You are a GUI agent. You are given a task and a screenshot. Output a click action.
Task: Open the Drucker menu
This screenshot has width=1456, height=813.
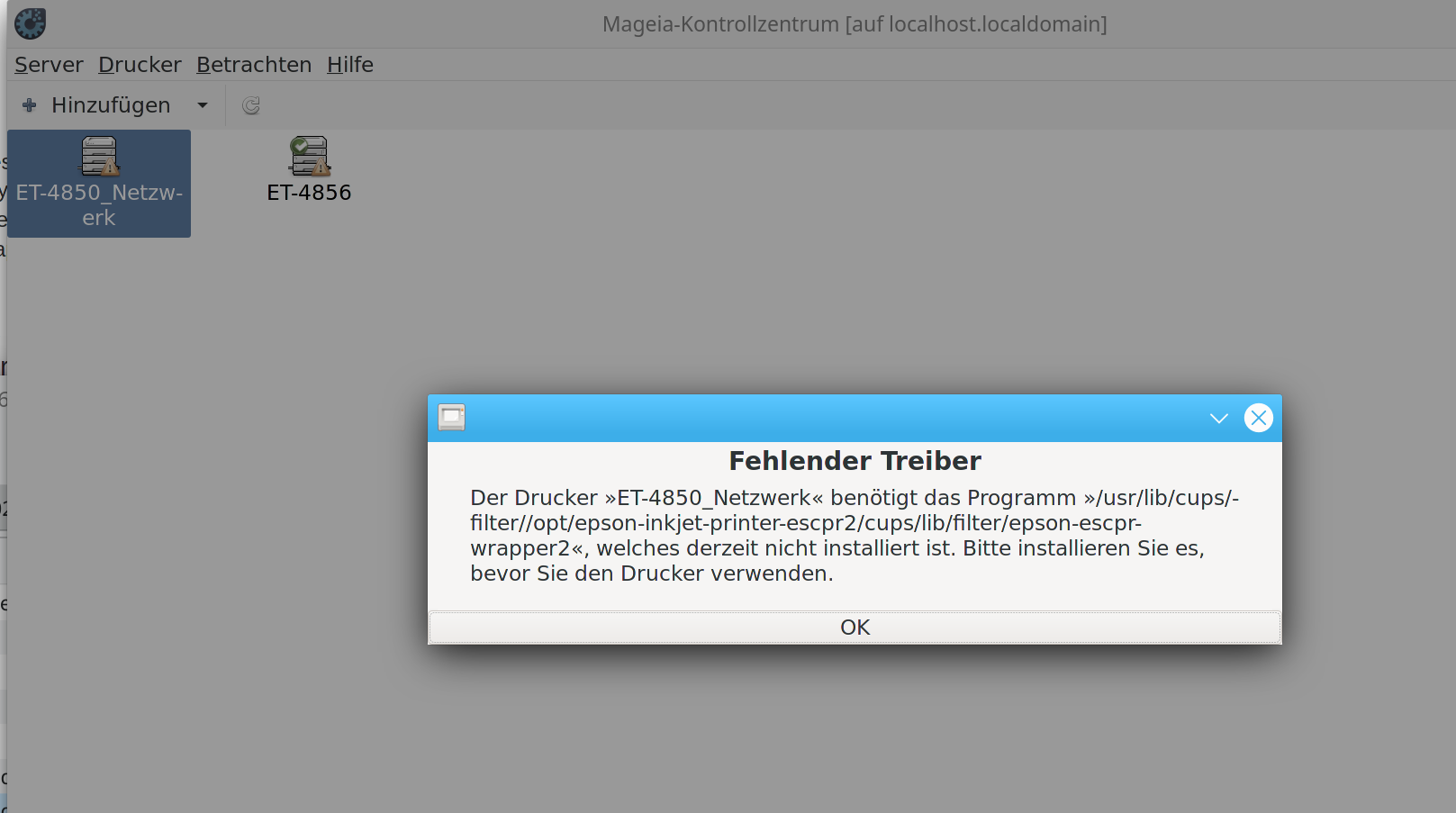pos(140,65)
